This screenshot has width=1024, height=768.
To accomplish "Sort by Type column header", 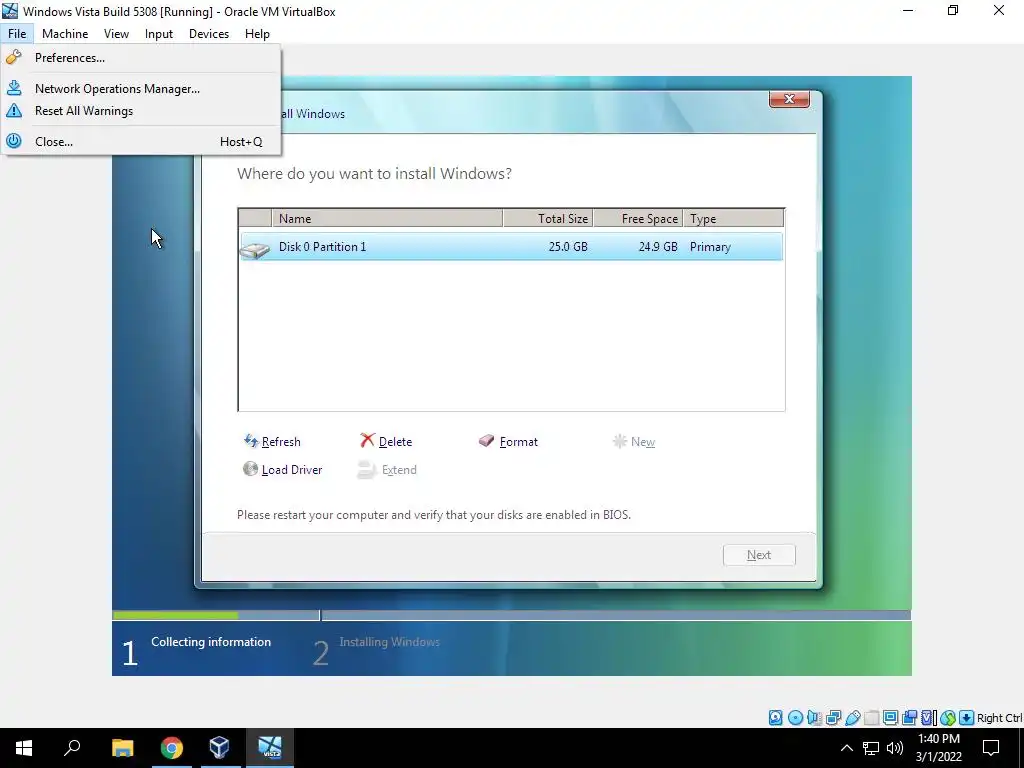I will point(733,218).
